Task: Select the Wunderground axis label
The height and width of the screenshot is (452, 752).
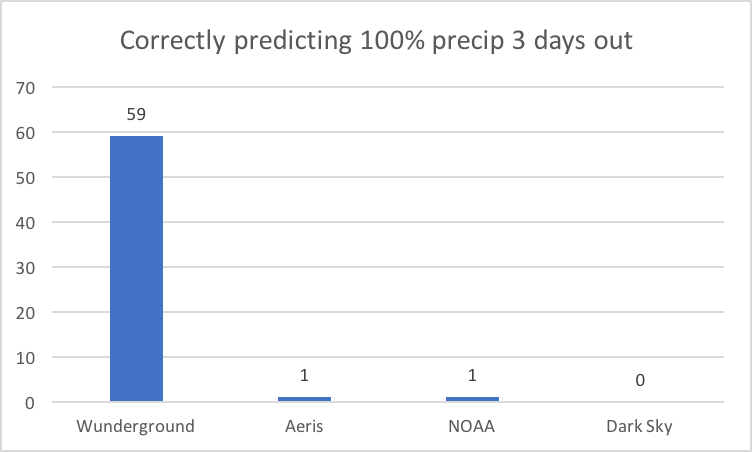Action: 136,426
